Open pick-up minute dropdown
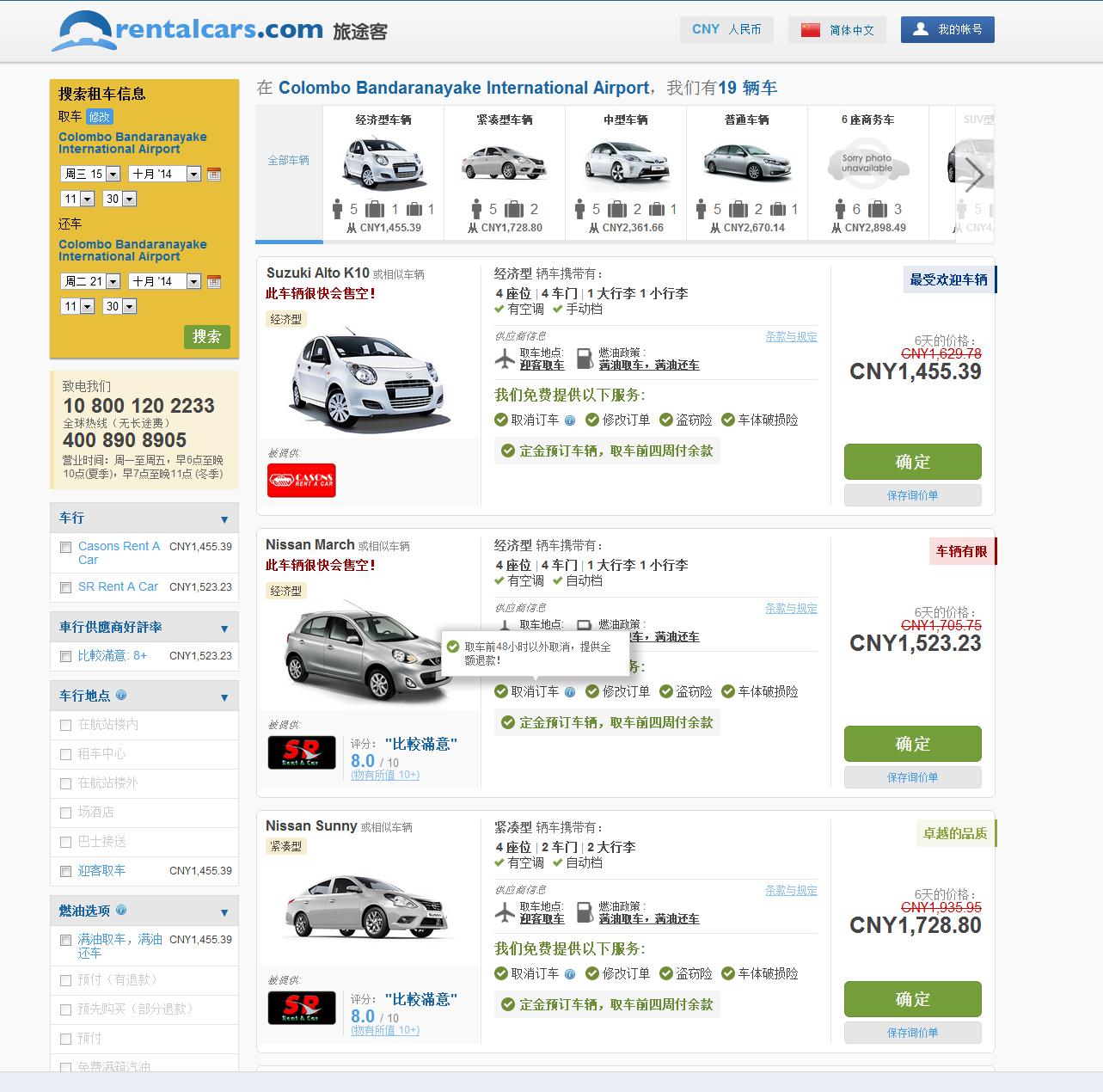1103x1092 pixels. 119,199
